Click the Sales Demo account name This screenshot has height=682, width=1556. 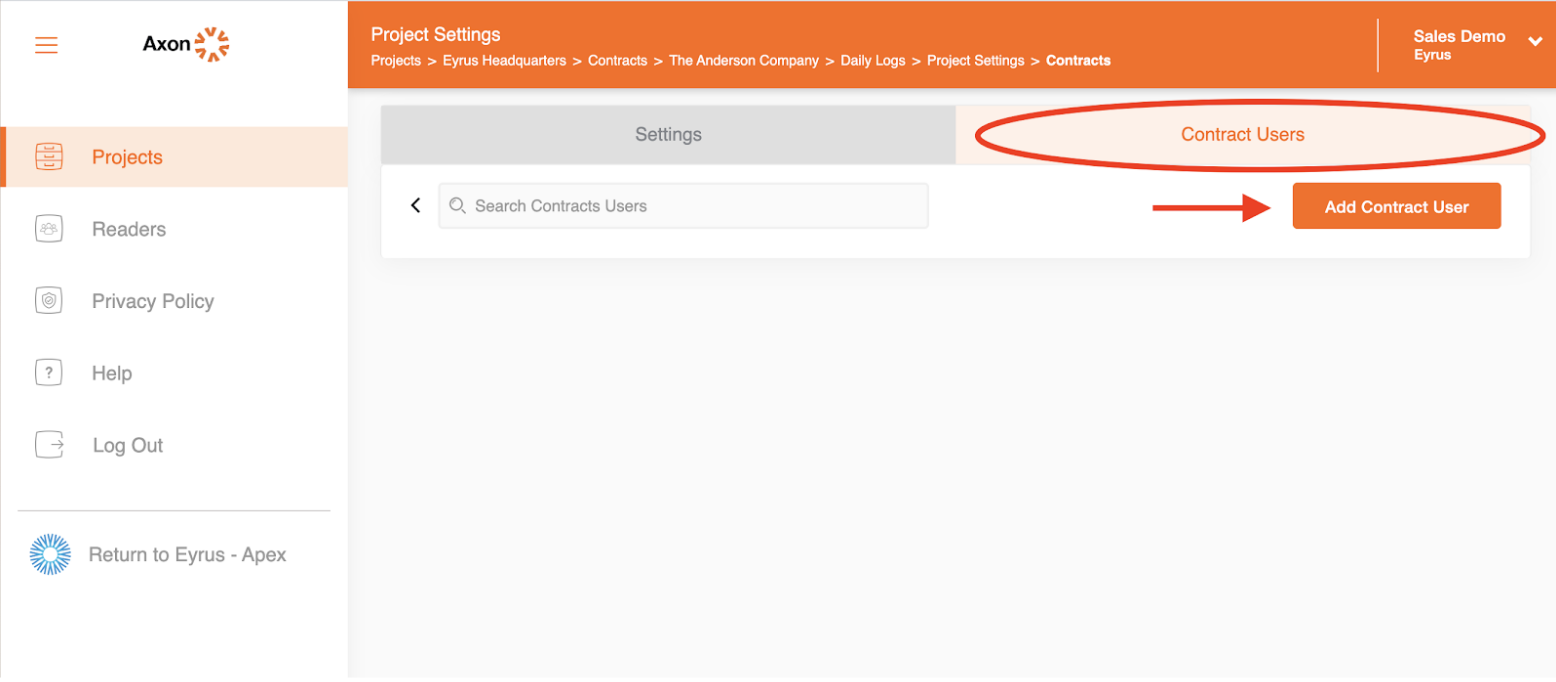[x=1459, y=36]
